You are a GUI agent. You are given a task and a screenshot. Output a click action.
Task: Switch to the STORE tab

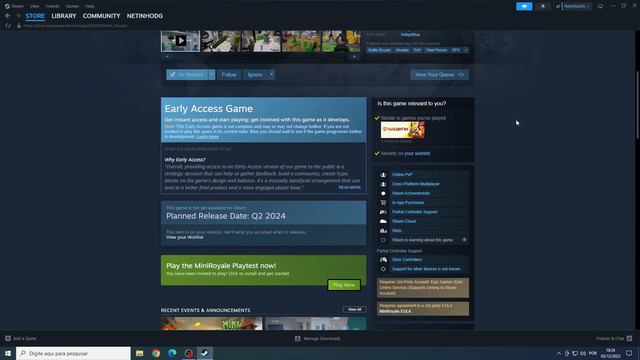point(35,16)
